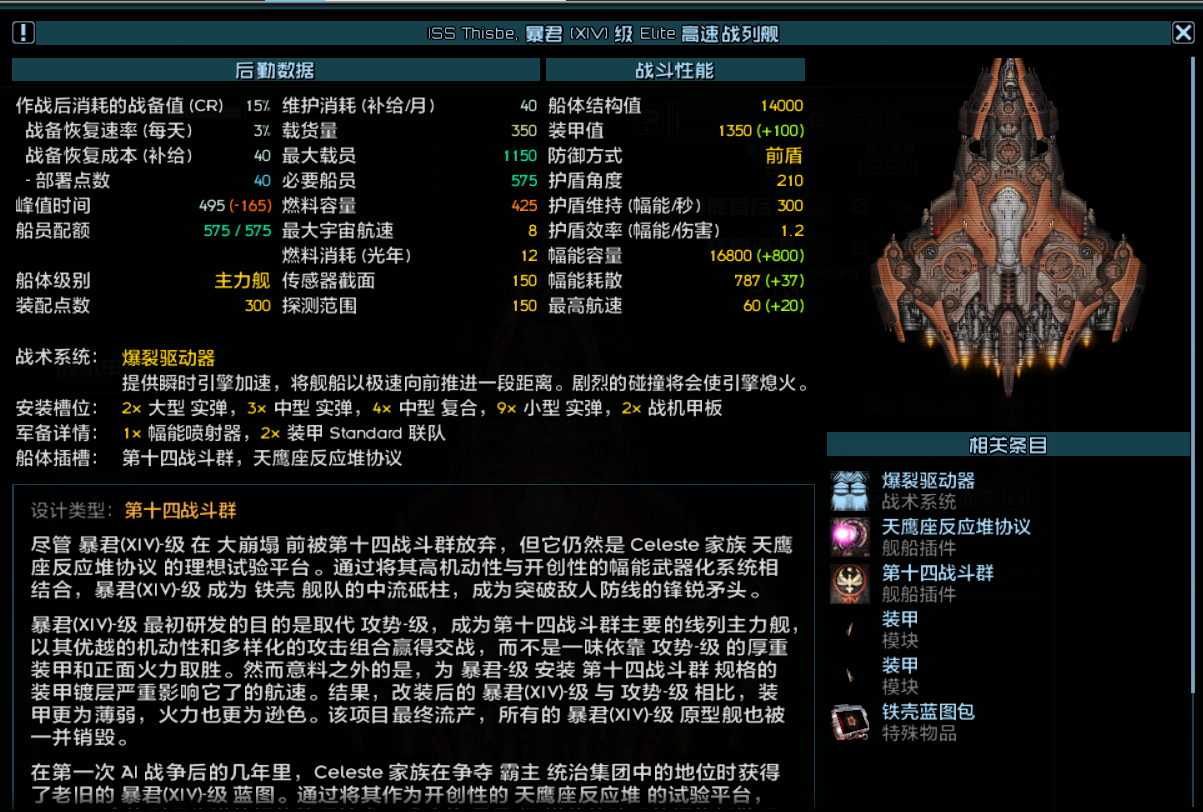The image size is (1203, 812).
Task: Click yellow 爆裂驱动器 next to 战术系统
Action: (x=169, y=358)
